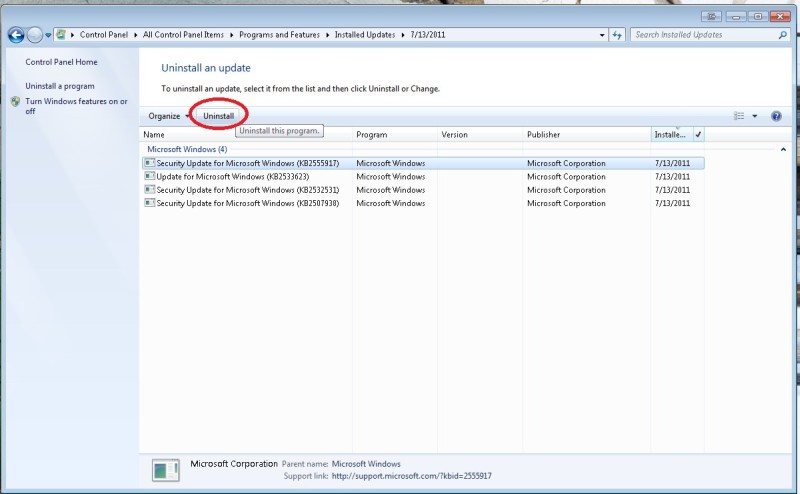Collapse the Microsoft Windows group with the chevron
The image size is (800, 494).
(x=783, y=150)
